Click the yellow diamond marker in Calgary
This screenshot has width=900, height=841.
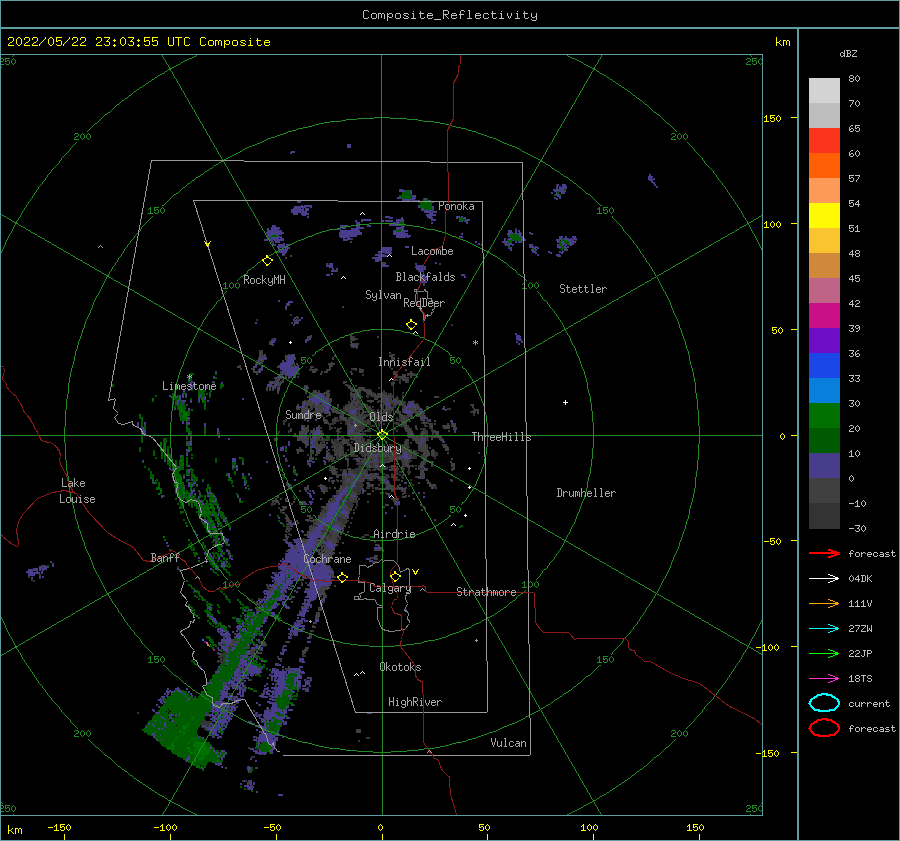click(395, 576)
